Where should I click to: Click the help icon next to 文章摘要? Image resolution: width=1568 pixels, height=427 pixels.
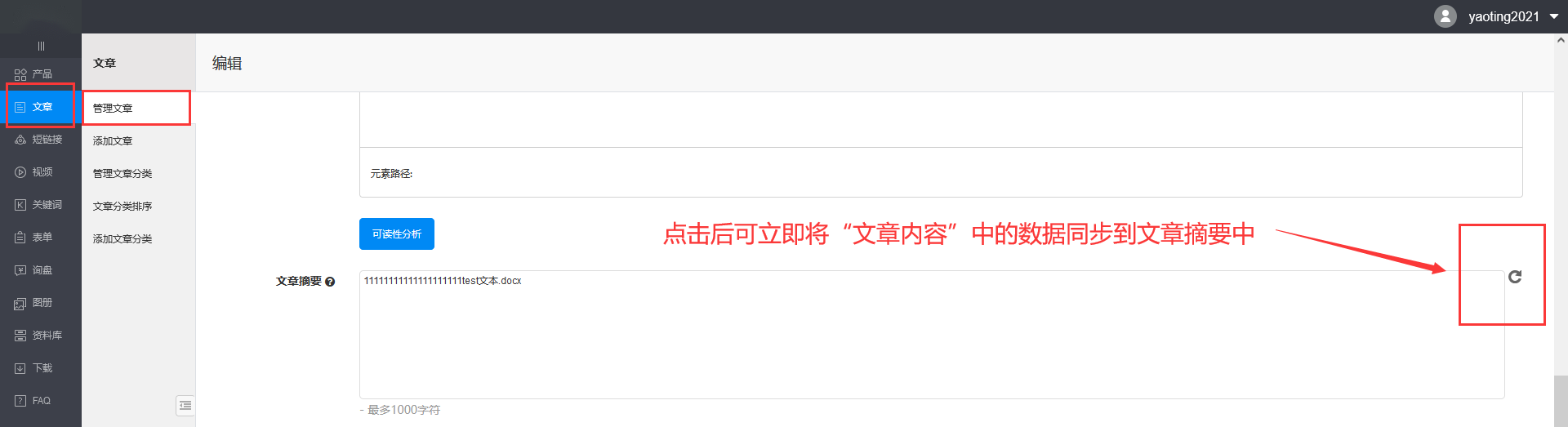[x=330, y=282]
